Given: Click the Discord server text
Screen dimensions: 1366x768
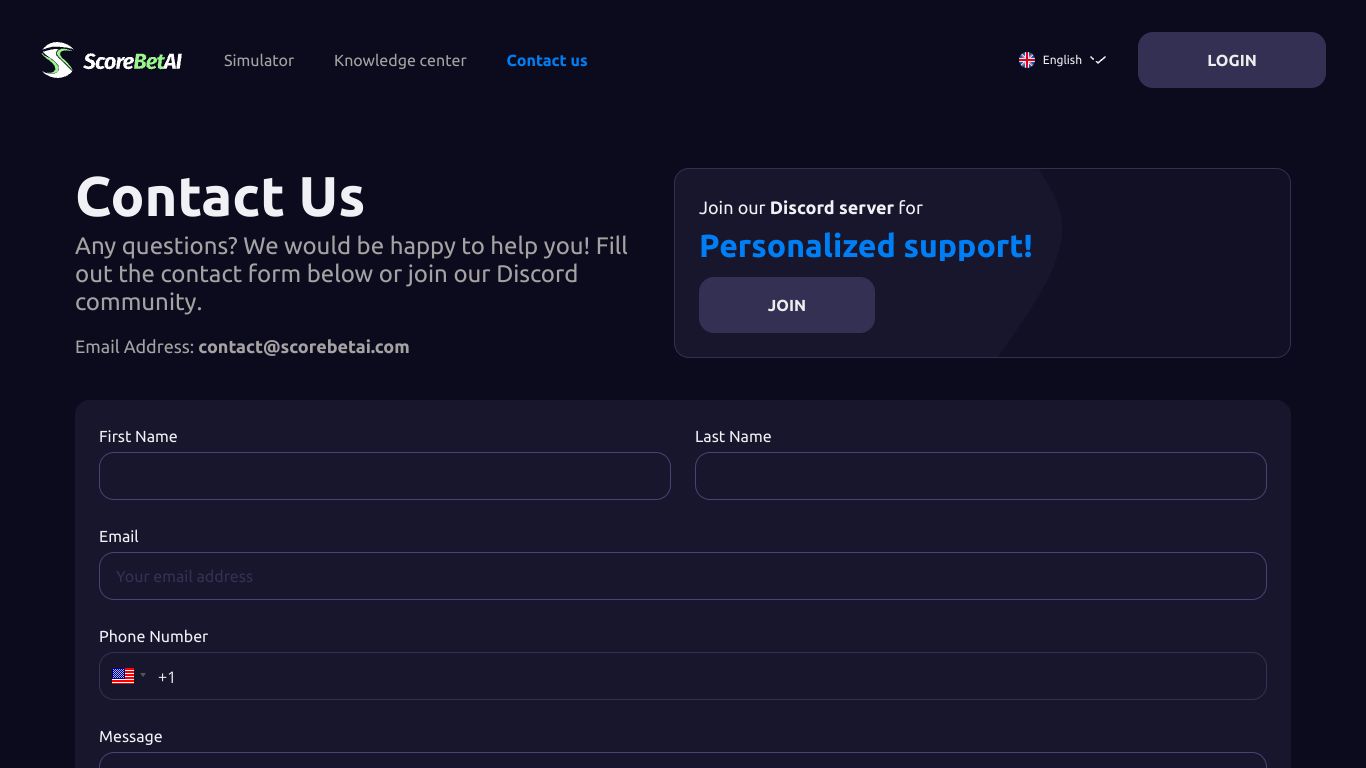Looking at the screenshot, I should point(832,208).
